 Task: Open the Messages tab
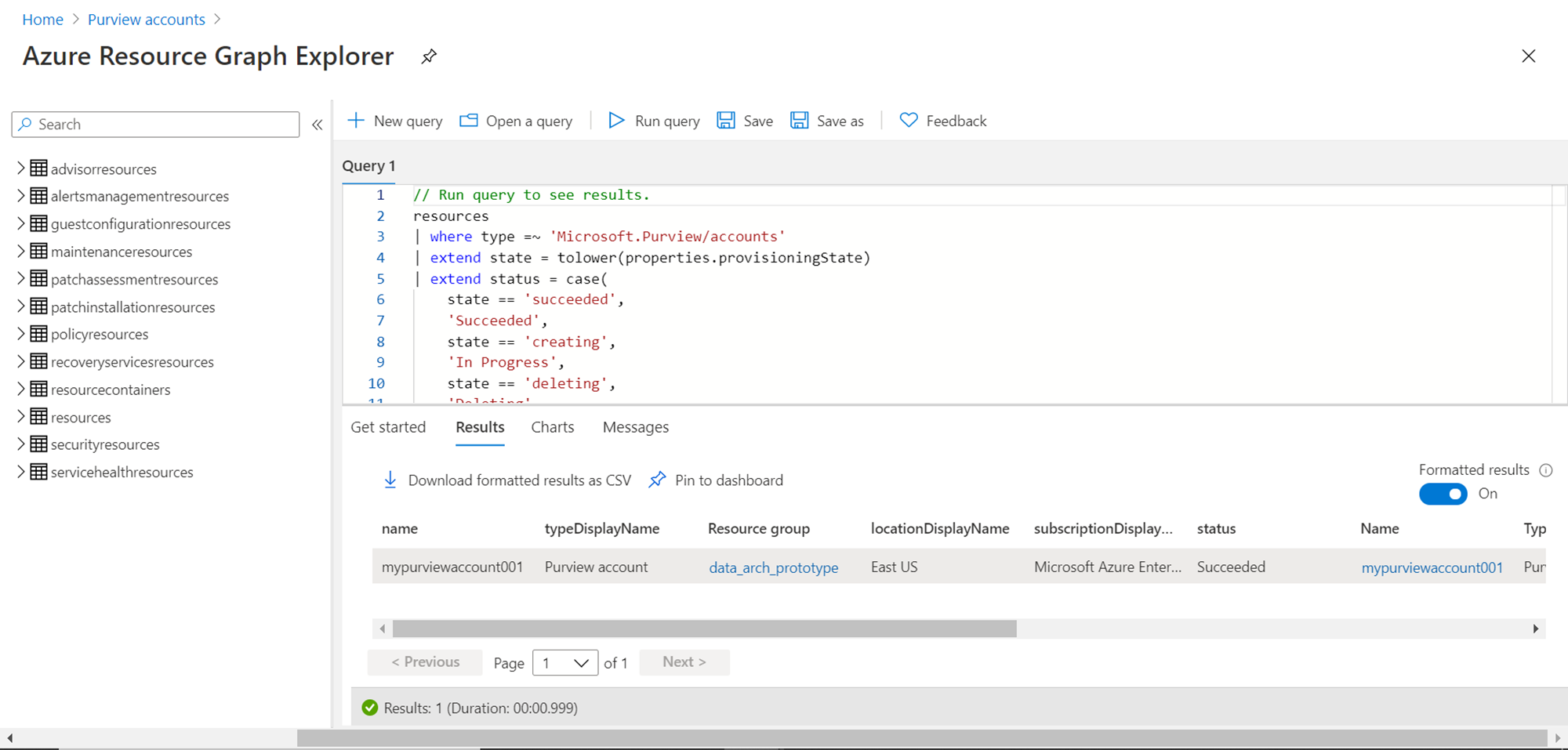click(x=635, y=427)
